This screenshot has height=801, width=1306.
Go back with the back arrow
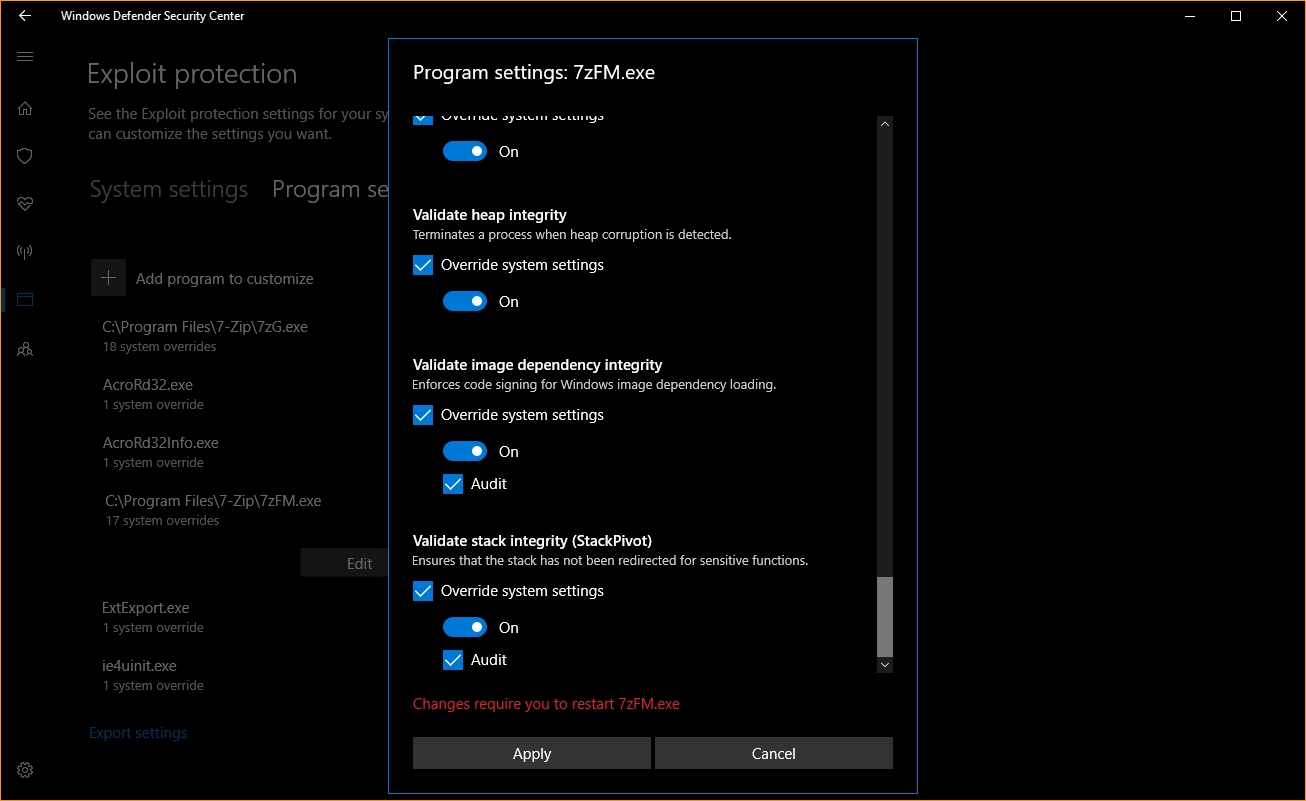[x=25, y=16]
